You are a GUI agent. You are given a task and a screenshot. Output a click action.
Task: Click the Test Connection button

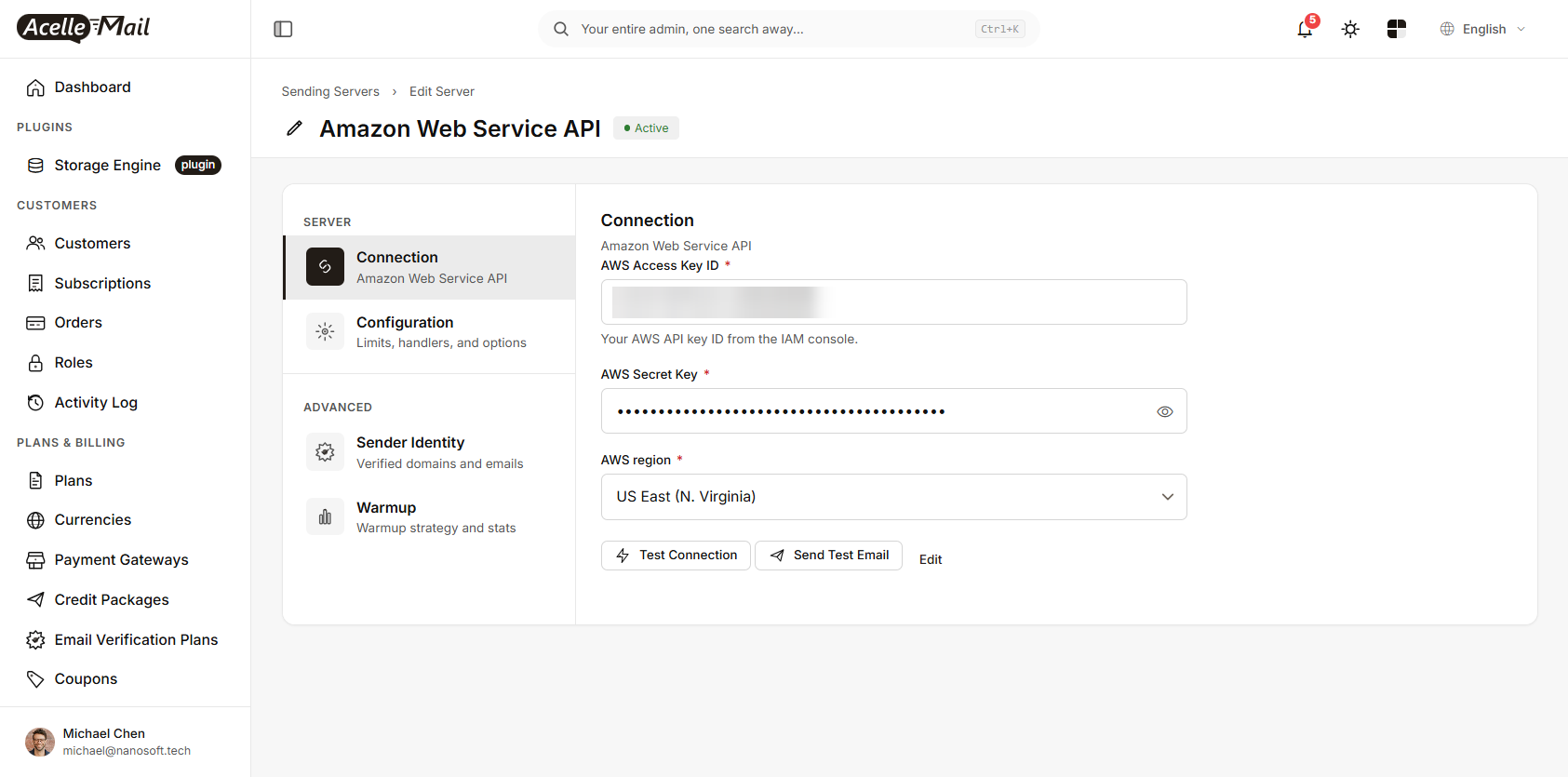pyautogui.click(x=676, y=556)
